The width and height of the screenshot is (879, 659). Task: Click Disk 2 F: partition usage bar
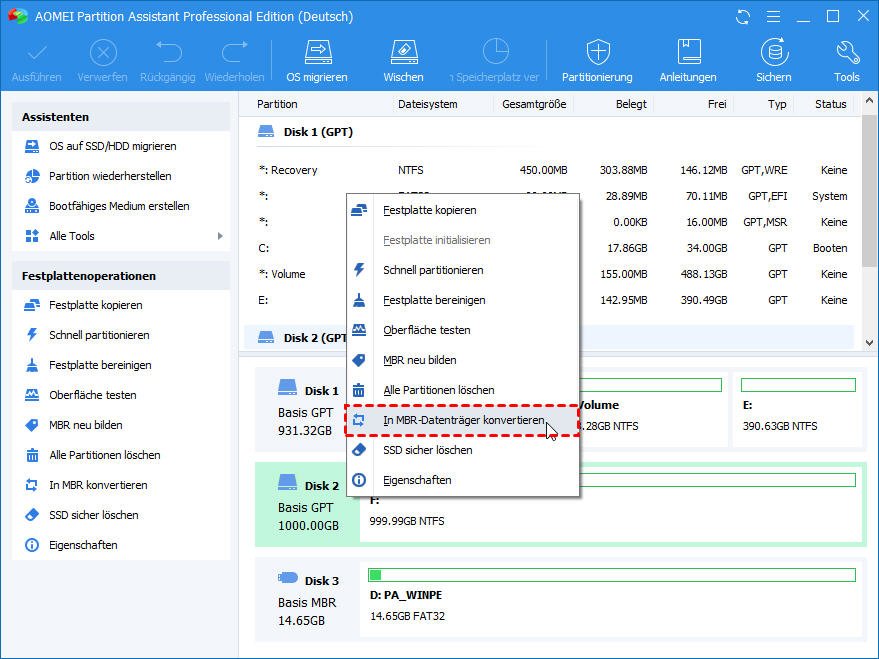[x=718, y=480]
